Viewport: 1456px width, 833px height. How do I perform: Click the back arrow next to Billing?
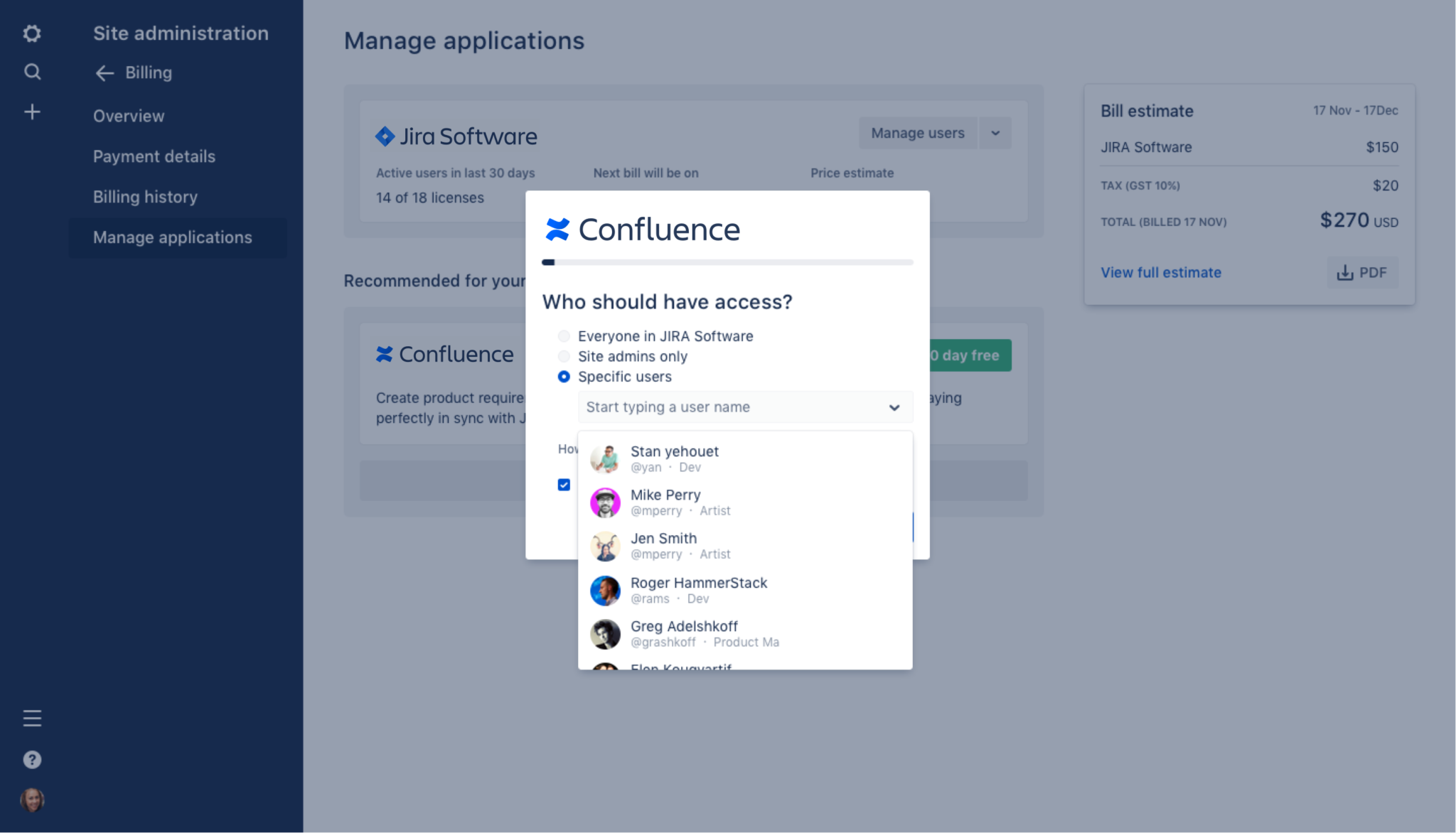(x=105, y=73)
